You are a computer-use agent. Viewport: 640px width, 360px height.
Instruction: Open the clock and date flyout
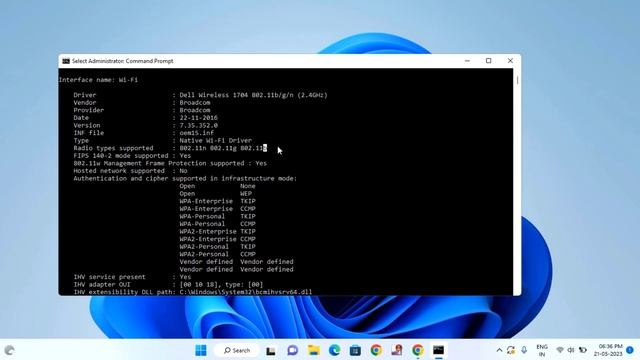point(608,350)
